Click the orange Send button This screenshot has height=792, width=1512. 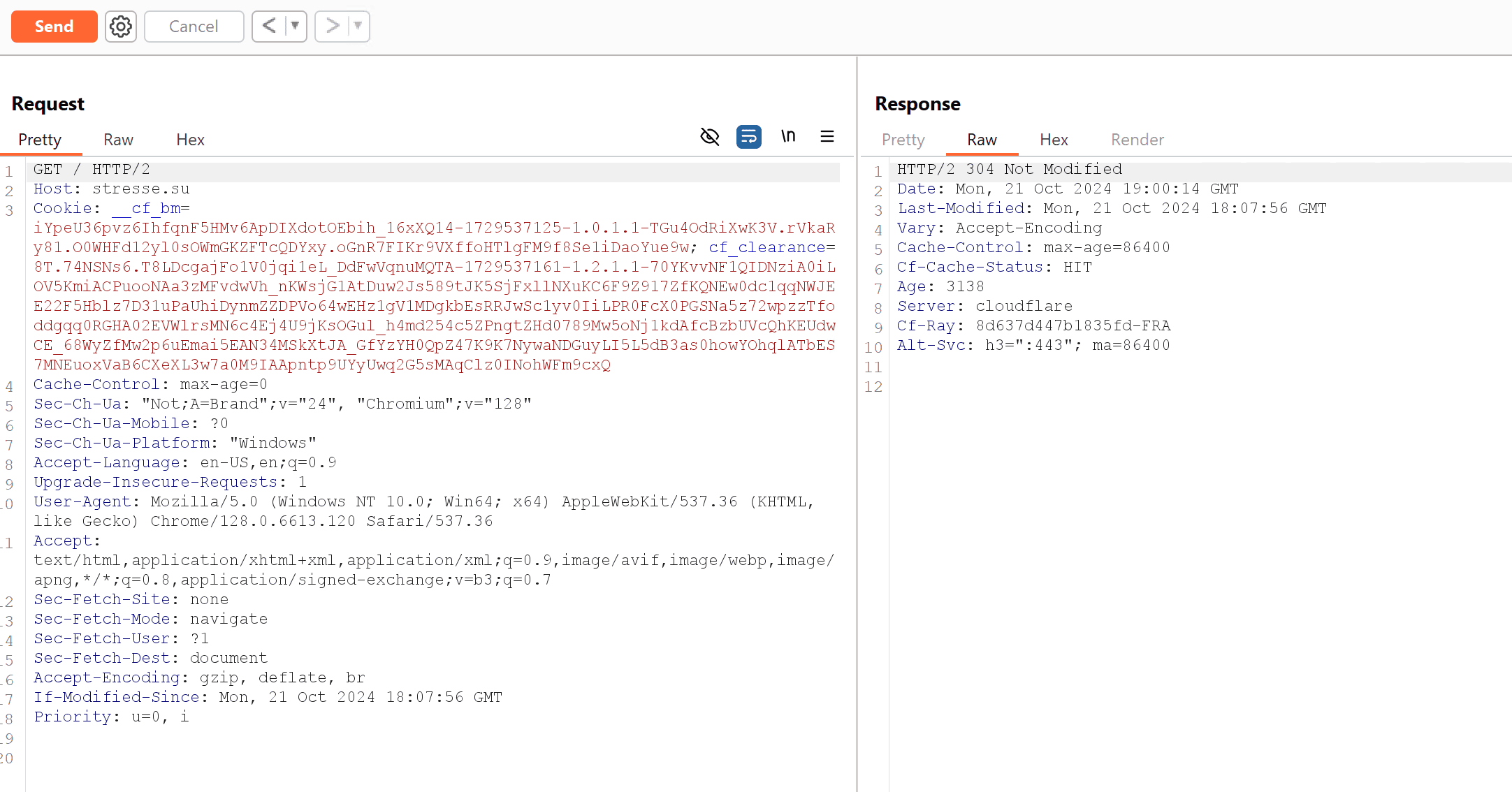coord(54,27)
